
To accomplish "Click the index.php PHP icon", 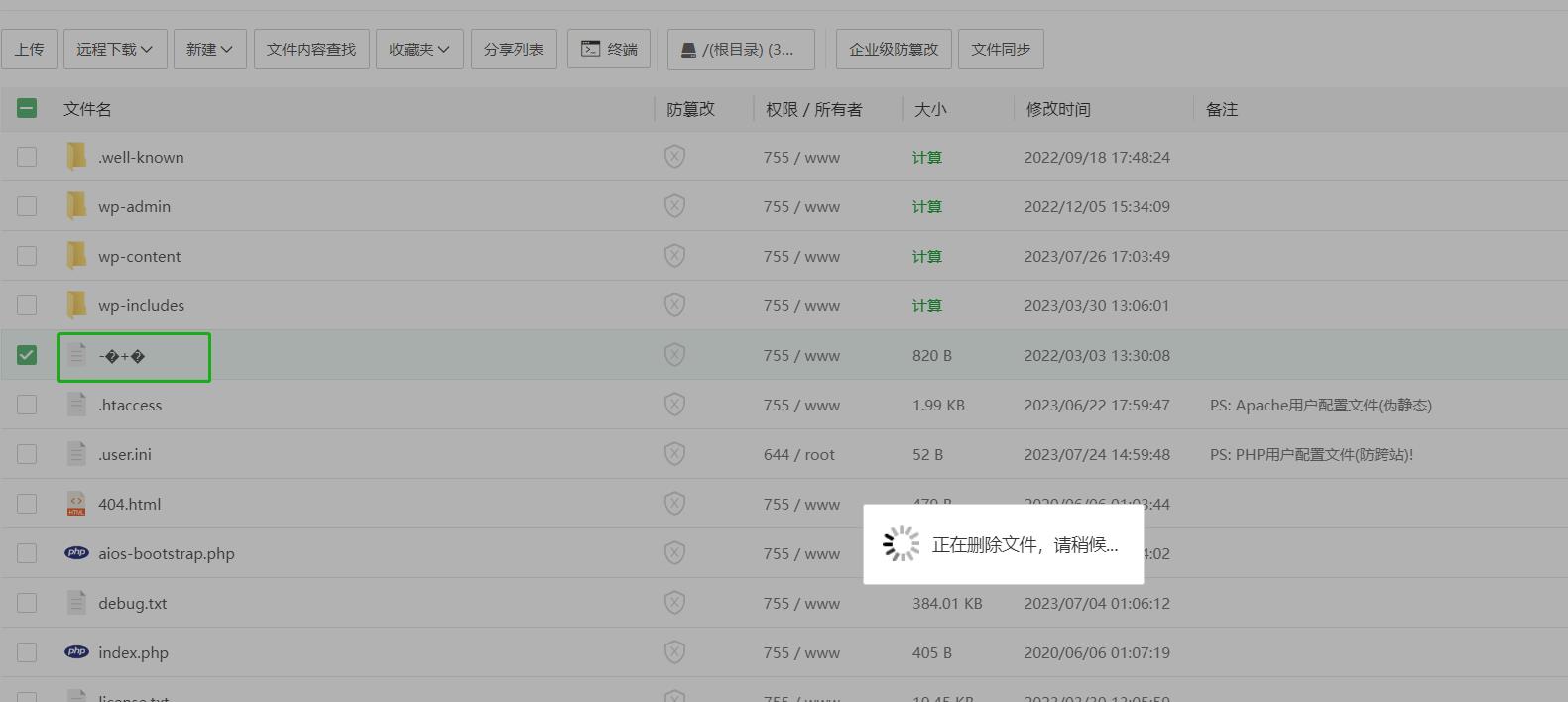I will pos(76,652).
